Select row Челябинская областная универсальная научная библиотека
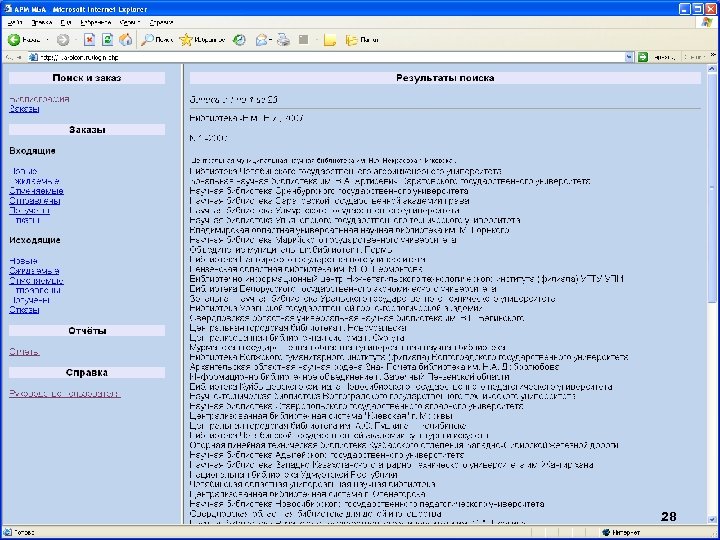Screen dimensions: 720x540 [312, 484]
